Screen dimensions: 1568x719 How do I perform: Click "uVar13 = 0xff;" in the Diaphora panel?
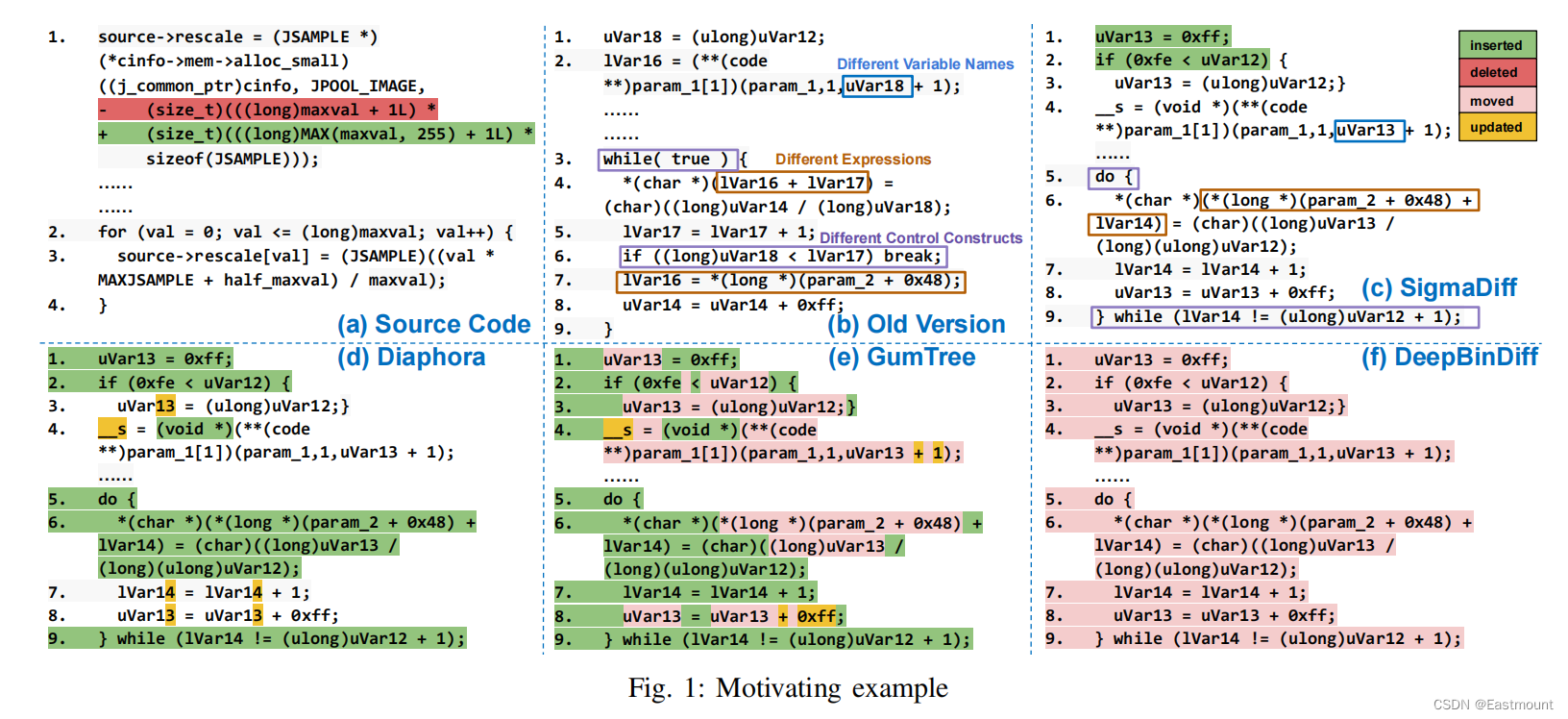[165, 359]
